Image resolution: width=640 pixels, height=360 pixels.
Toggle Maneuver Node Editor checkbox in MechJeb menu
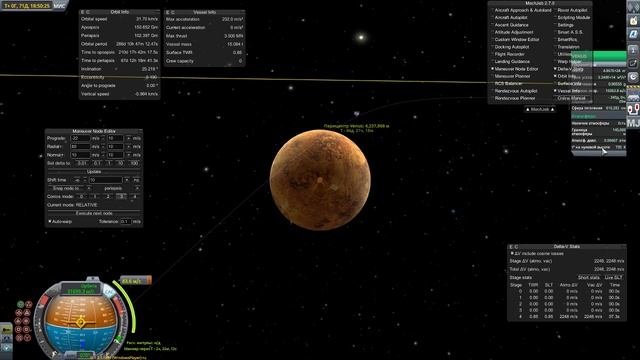493,69
